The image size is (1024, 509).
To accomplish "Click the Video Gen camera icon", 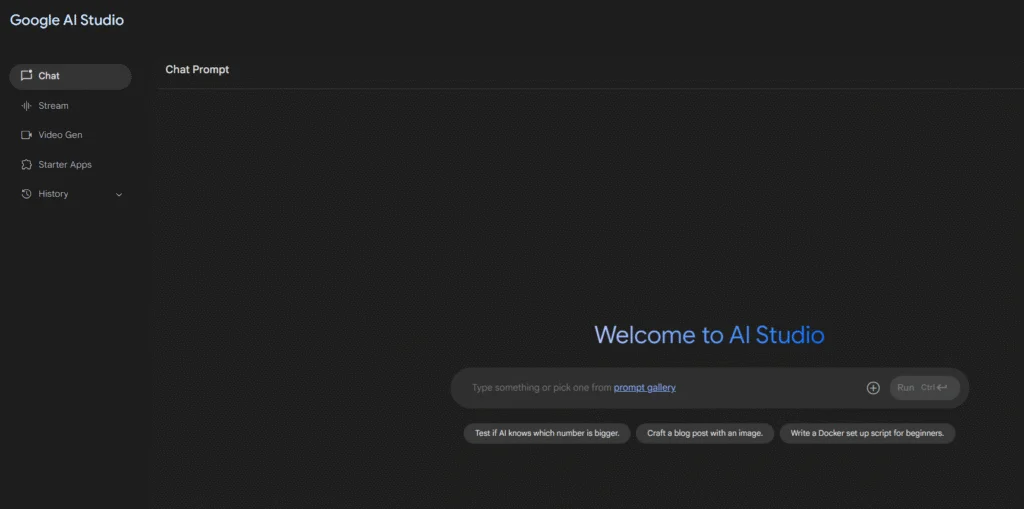I will pyautogui.click(x=26, y=135).
